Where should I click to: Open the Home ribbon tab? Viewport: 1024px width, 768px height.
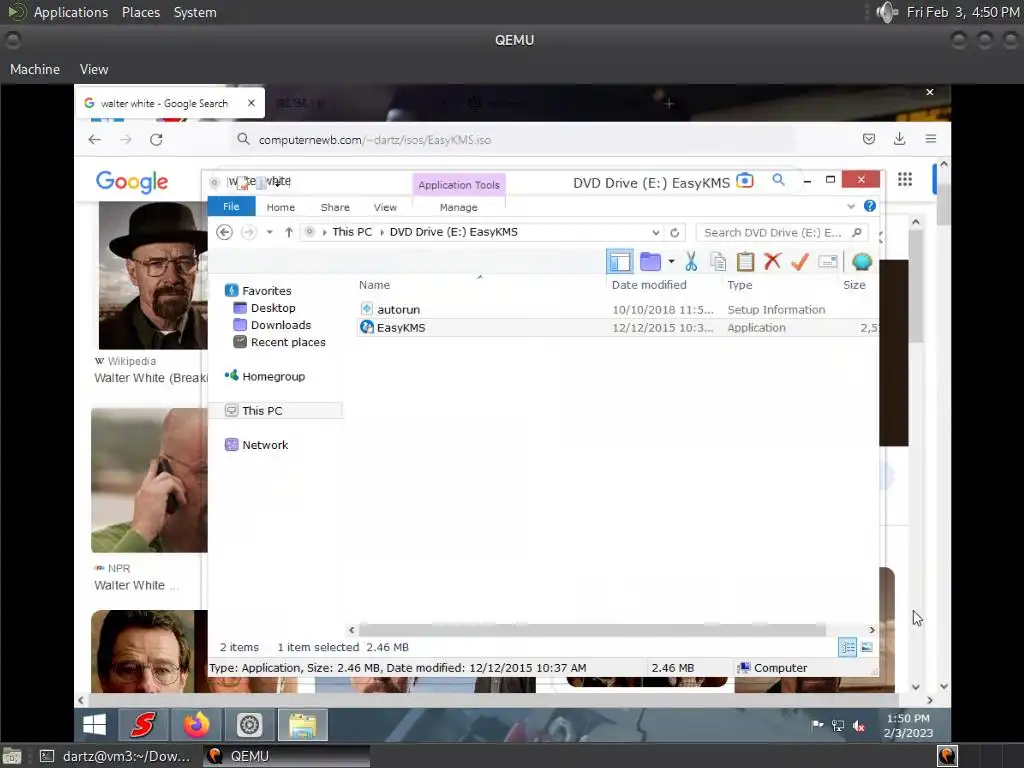pyautogui.click(x=281, y=207)
